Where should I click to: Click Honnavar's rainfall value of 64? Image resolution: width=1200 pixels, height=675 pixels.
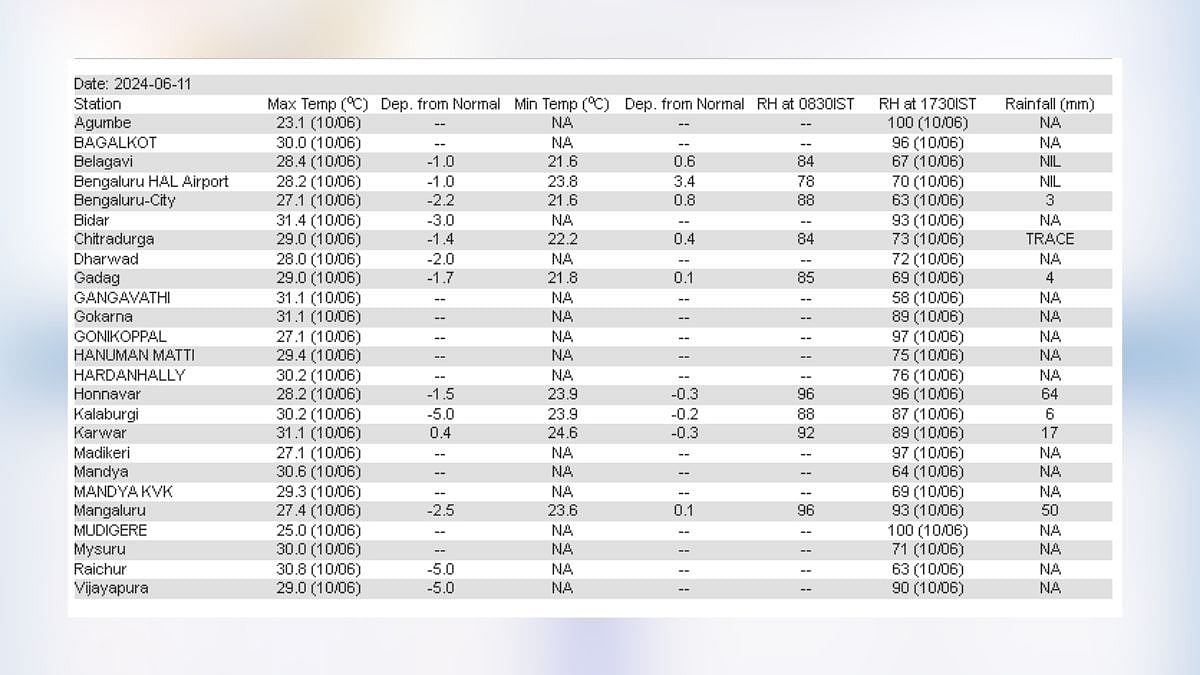point(1049,394)
